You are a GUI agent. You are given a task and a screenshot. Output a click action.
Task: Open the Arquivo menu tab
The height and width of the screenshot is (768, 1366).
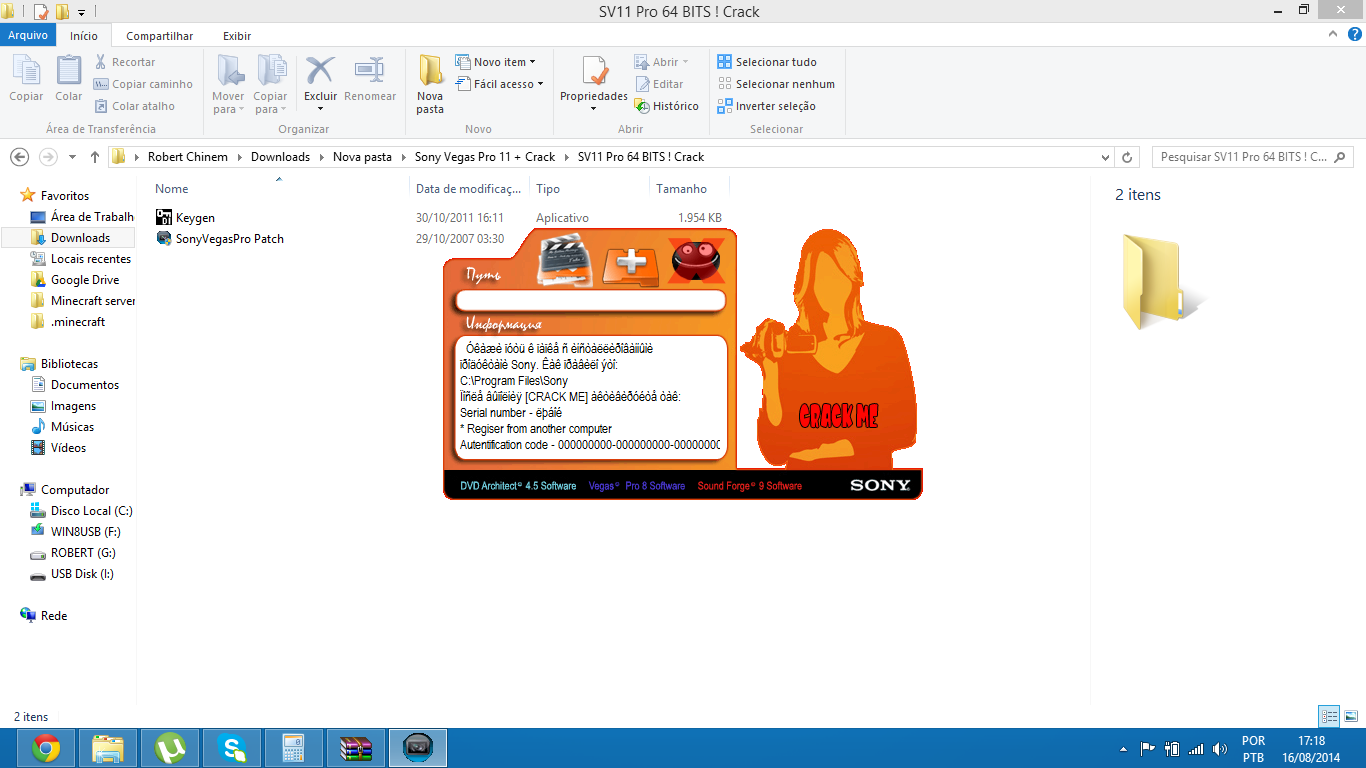[27, 35]
